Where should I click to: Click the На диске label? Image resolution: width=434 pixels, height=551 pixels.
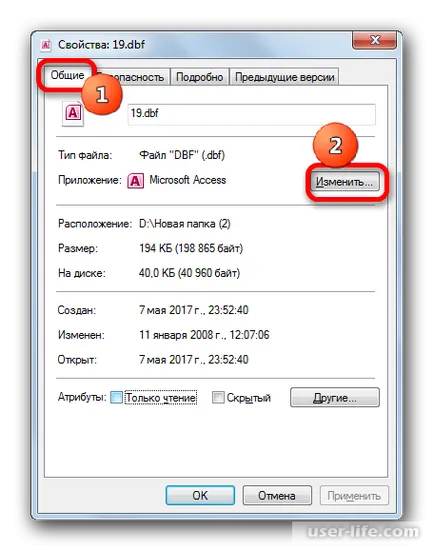(x=82, y=273)
